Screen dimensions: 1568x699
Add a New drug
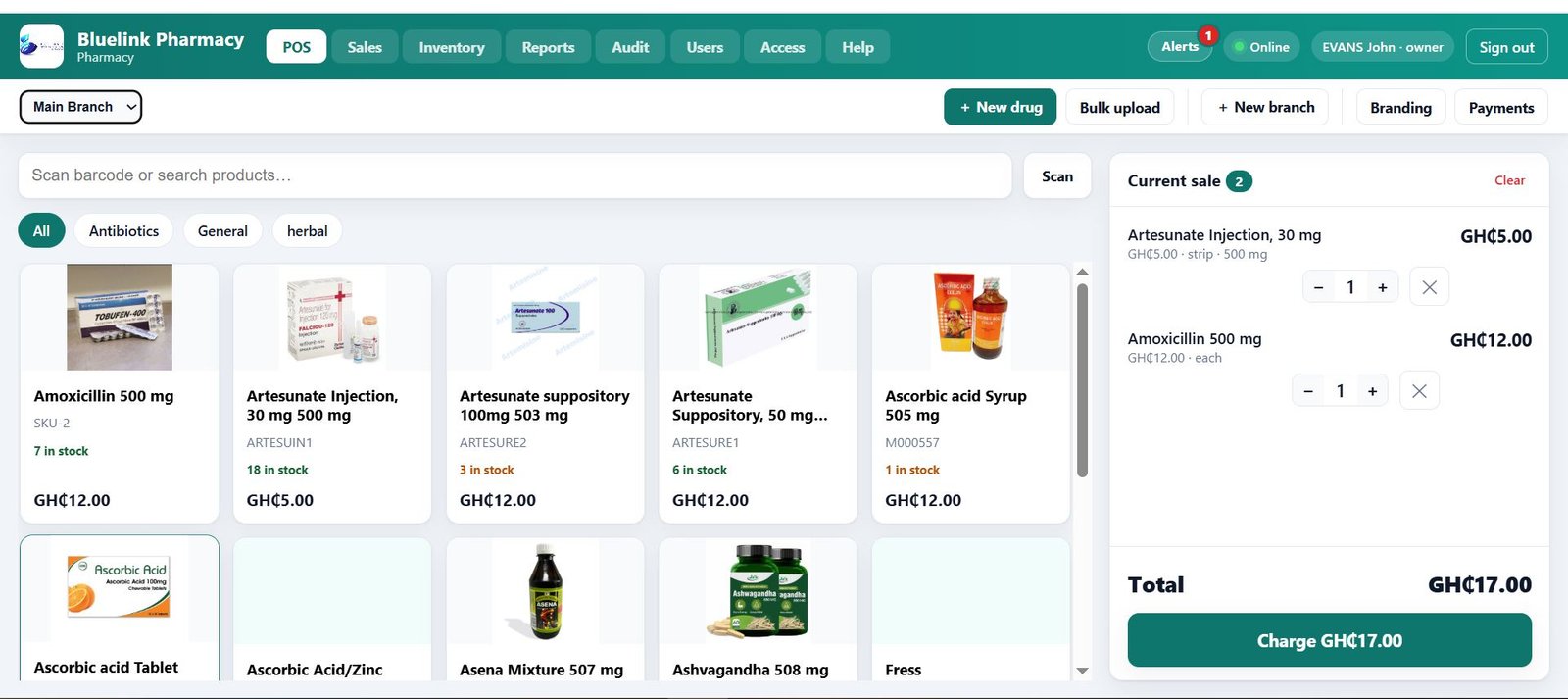coord(1001,107)
